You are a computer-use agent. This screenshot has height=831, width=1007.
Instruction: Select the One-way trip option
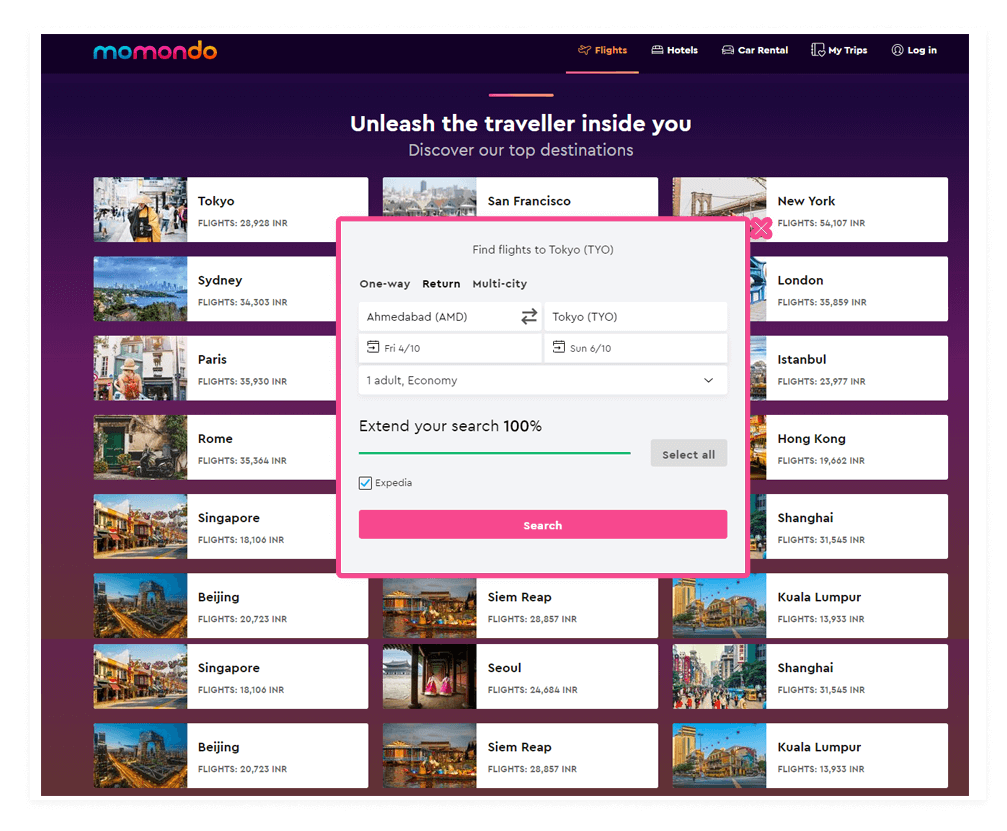[x=384, y=284]
